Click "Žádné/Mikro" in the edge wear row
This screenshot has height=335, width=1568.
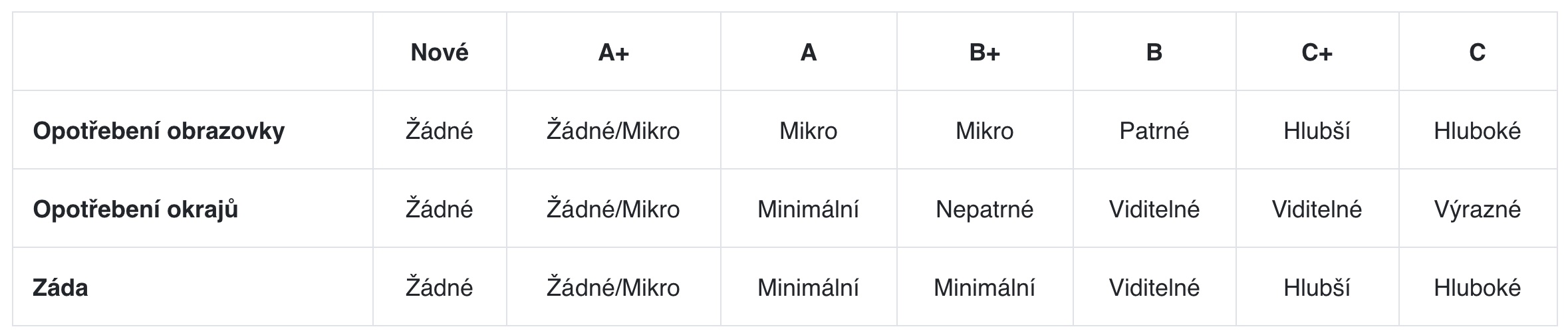[613, 209]
